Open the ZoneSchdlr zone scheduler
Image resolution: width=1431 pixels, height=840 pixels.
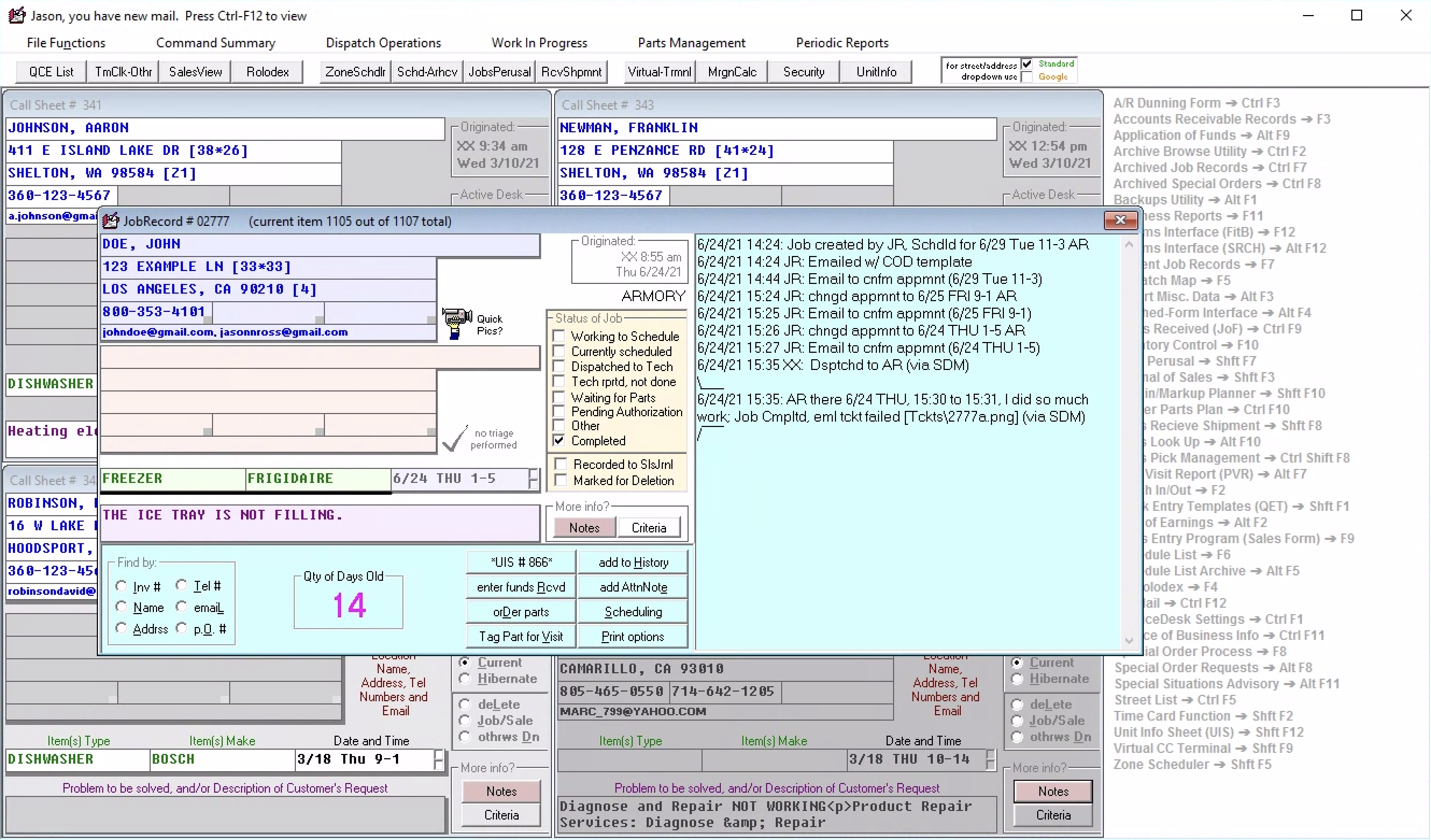(x=355, y=72)
